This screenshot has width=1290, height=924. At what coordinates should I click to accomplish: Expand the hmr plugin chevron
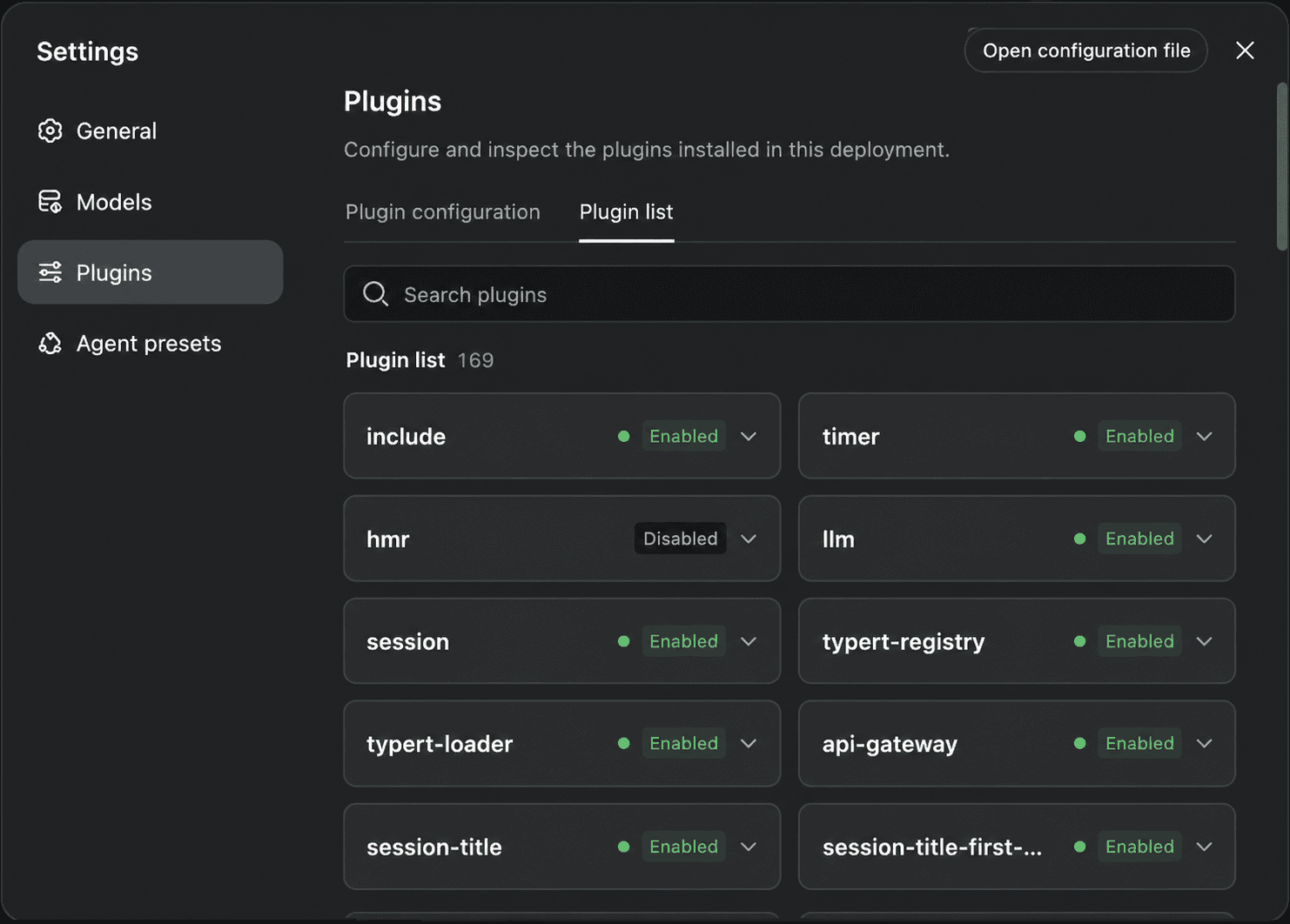(749, 539)
